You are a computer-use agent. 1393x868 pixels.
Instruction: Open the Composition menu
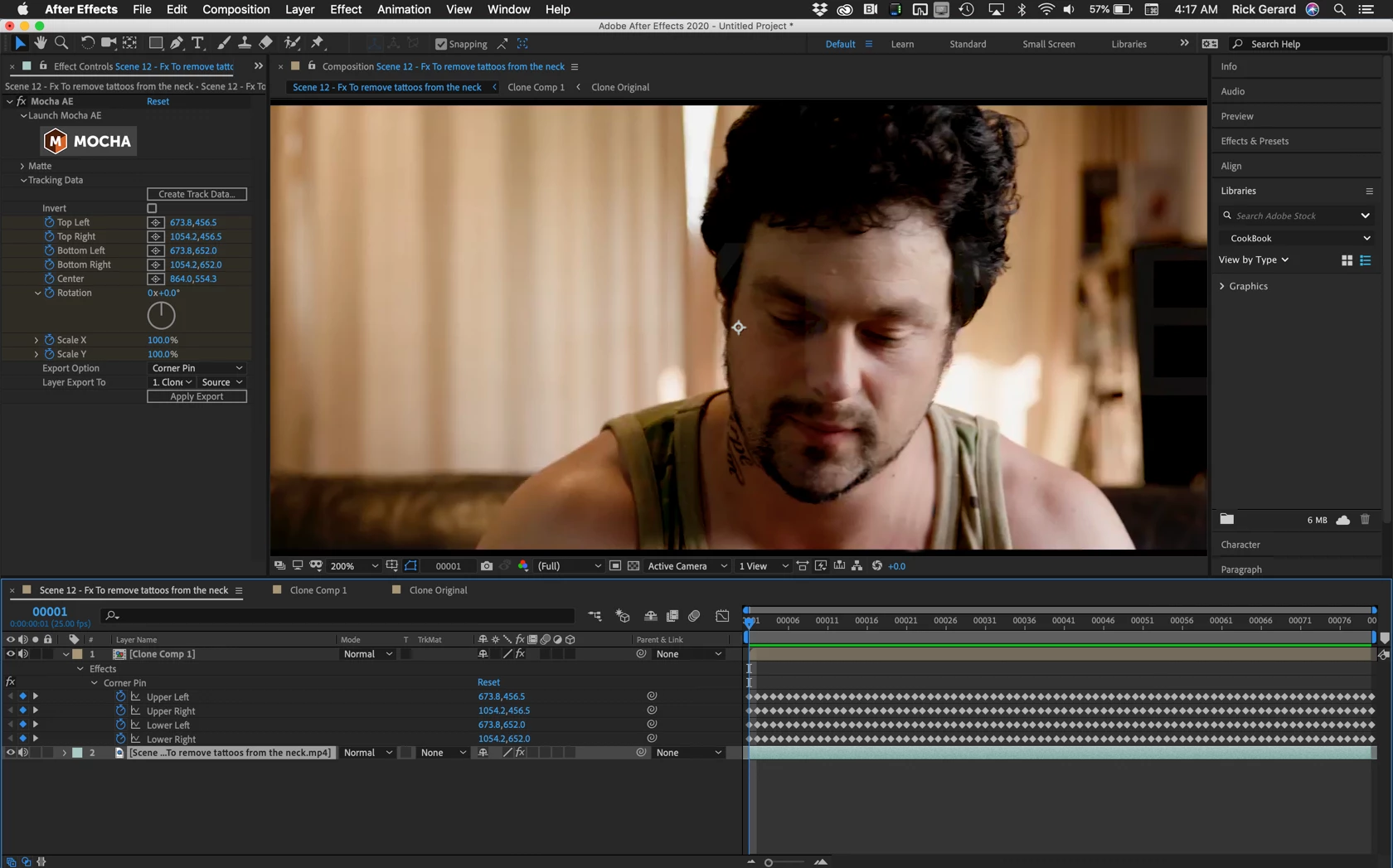(235, 9)
